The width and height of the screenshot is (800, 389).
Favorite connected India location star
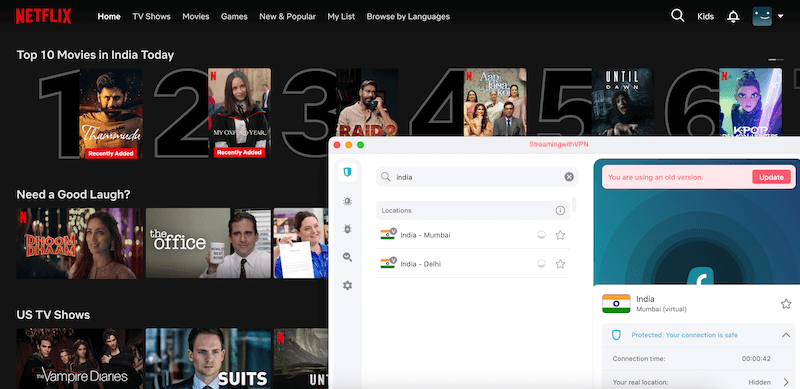click(x=786, y=304)
